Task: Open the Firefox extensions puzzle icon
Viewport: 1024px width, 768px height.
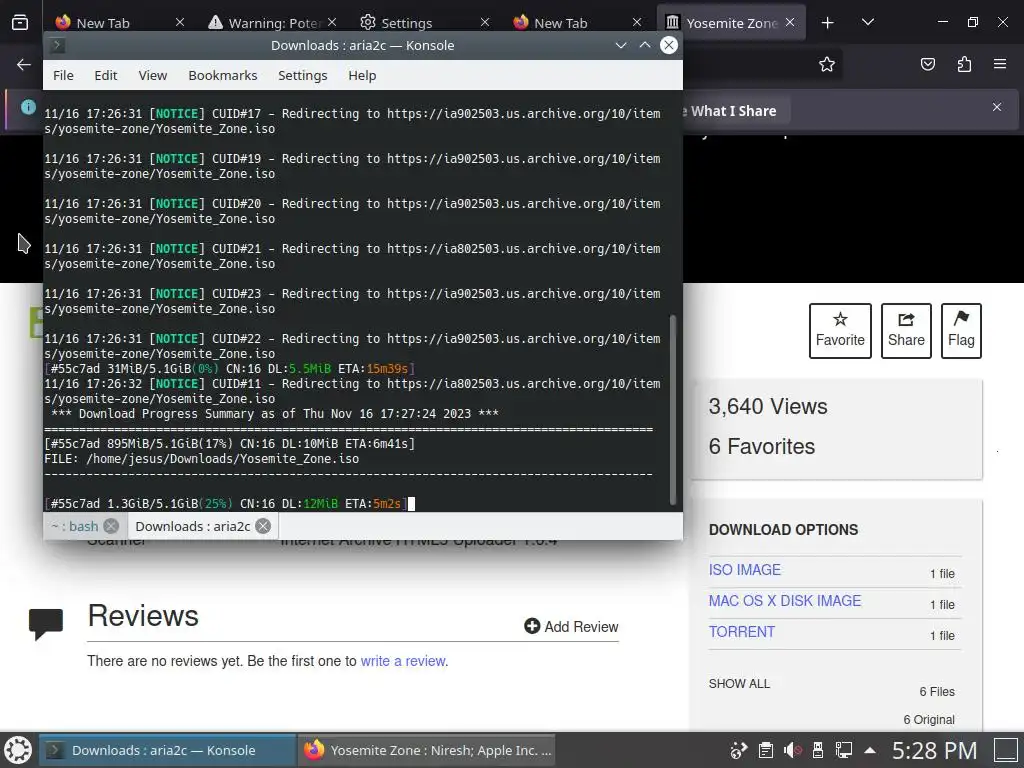Action: click(964, 64)
